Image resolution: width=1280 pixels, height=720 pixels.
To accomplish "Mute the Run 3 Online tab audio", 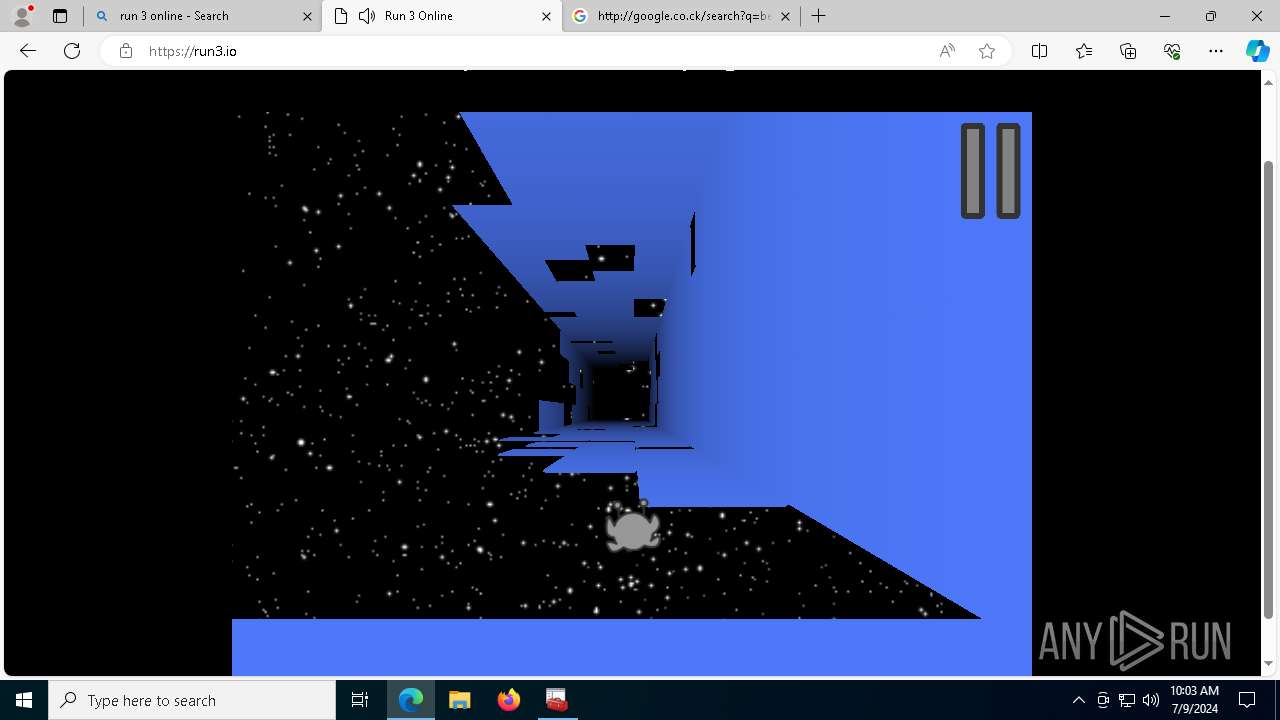I will (366, 16).
